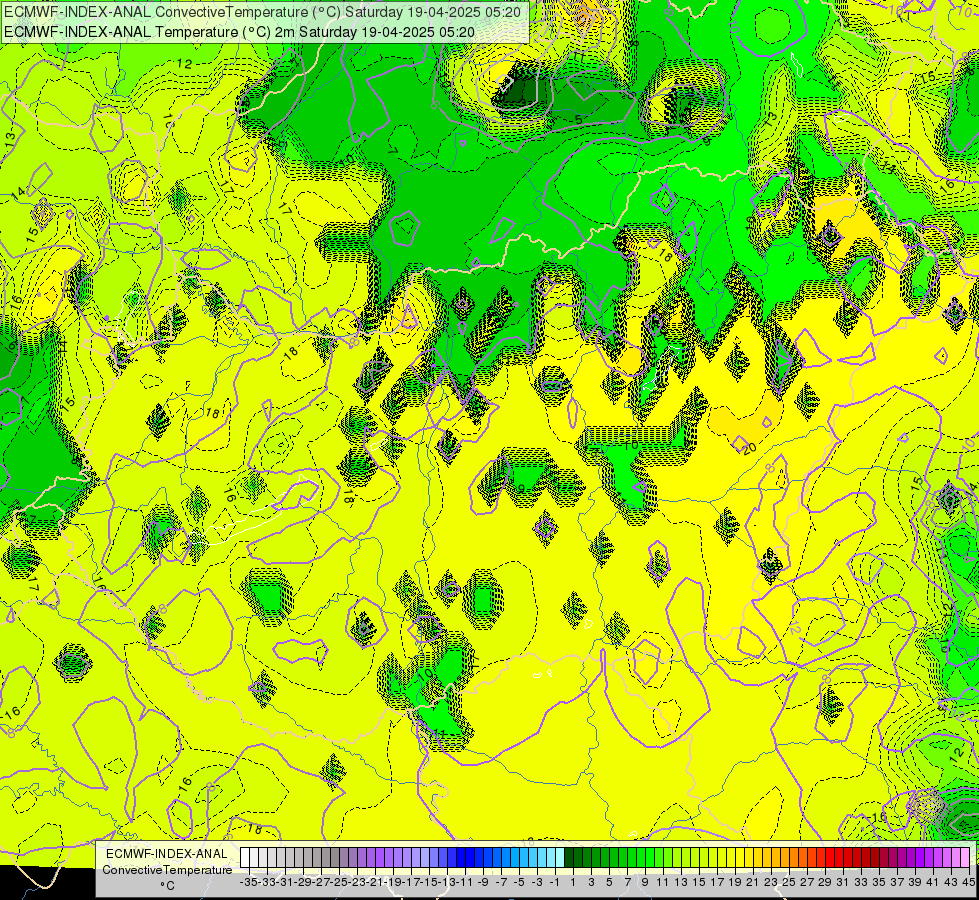Click legend value 13 on the color scale
Viewport: 979px width, 900px height.
[681, 883]
